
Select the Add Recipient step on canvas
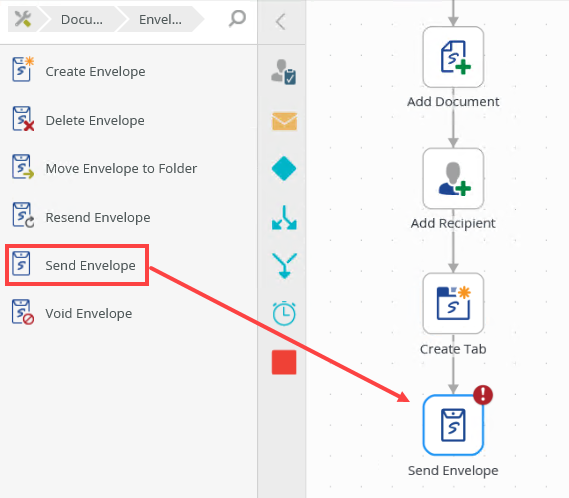tap(453, 179)
